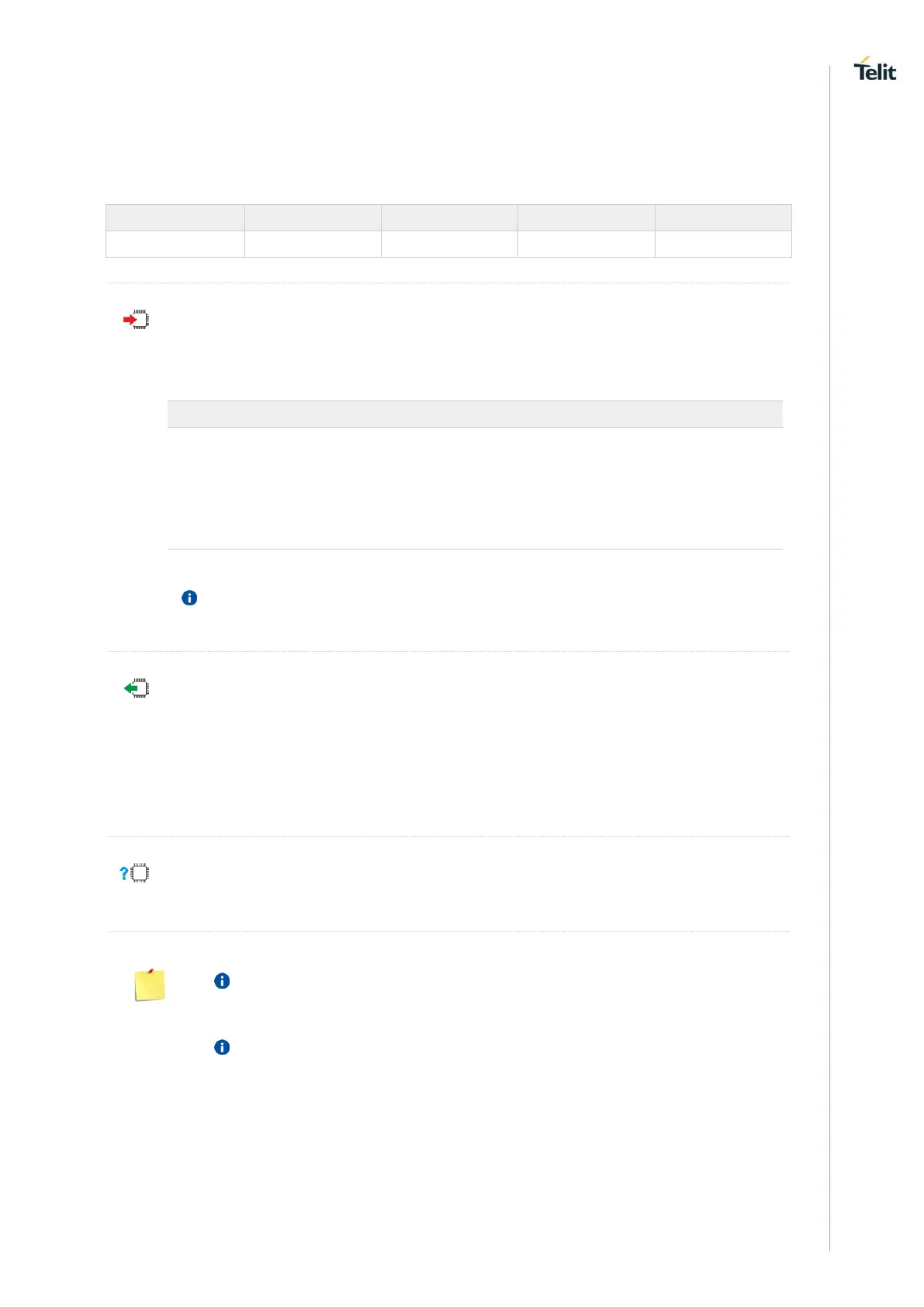Image resolution: width=924 pixels, height=1307 pixels.
Task: Click the middle white data cell of the top table
Action: [x=449, y=244]
